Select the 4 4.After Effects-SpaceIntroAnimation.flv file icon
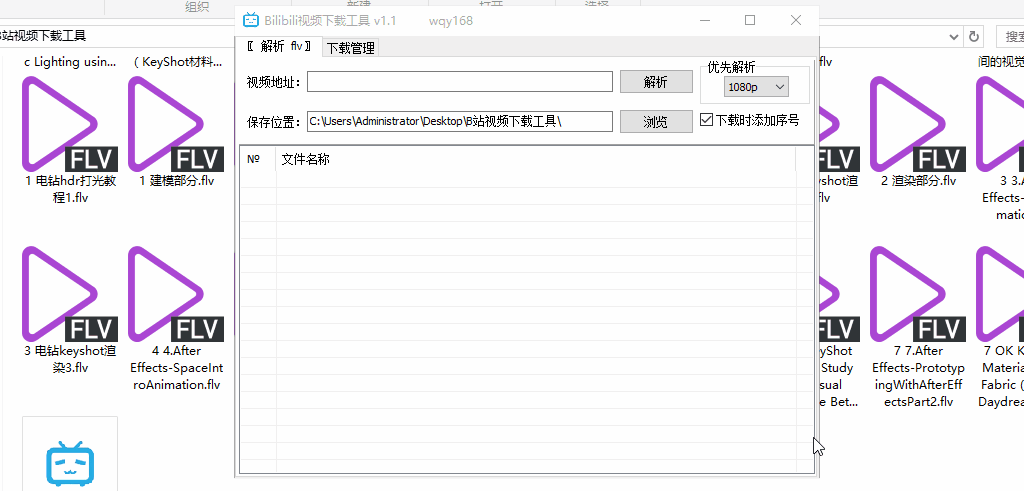Image resolution: width=1024 pixels, height=491 pixels. [x=176, y=294]
